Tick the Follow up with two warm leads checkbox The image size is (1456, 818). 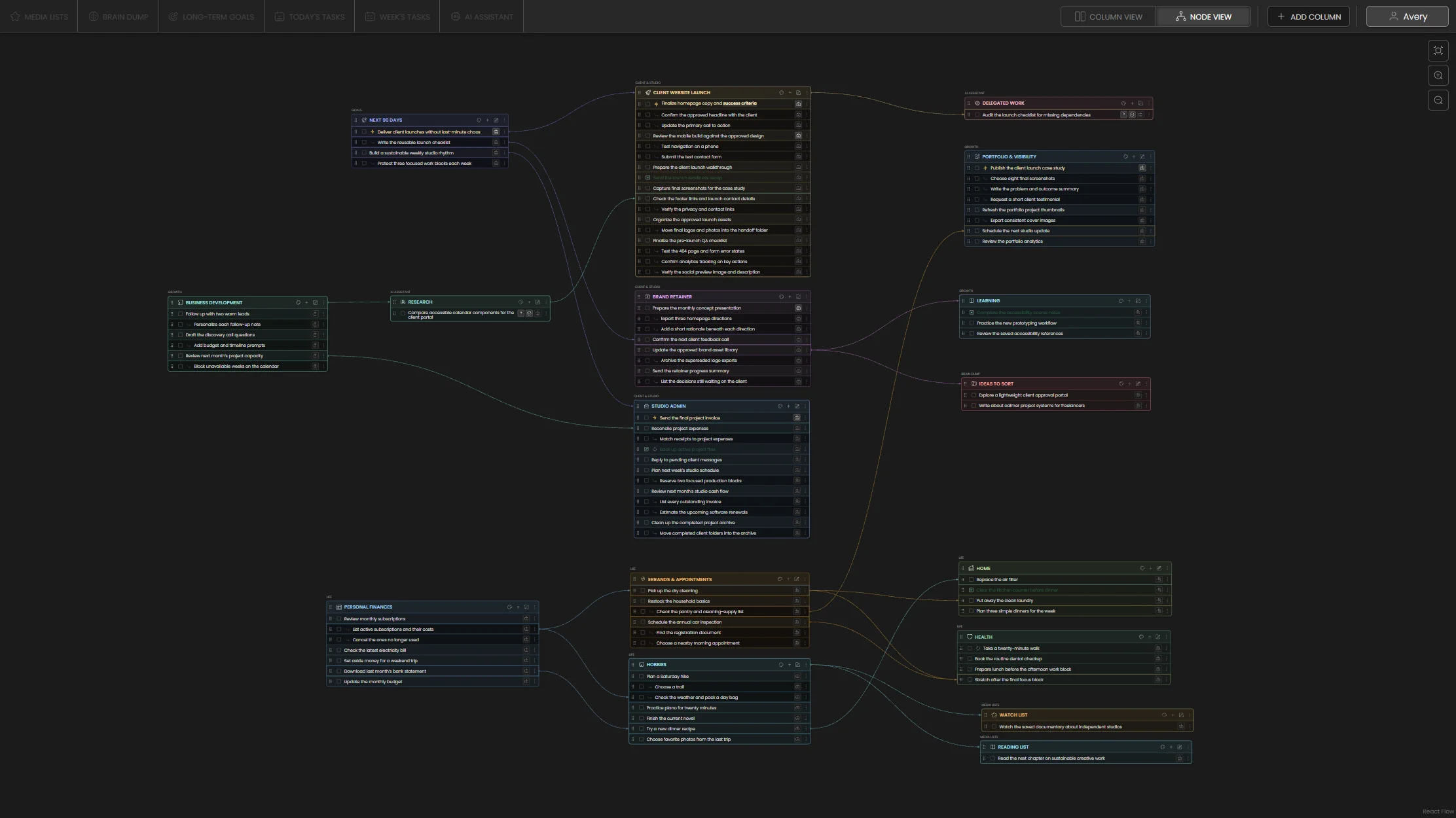[181, 314]
